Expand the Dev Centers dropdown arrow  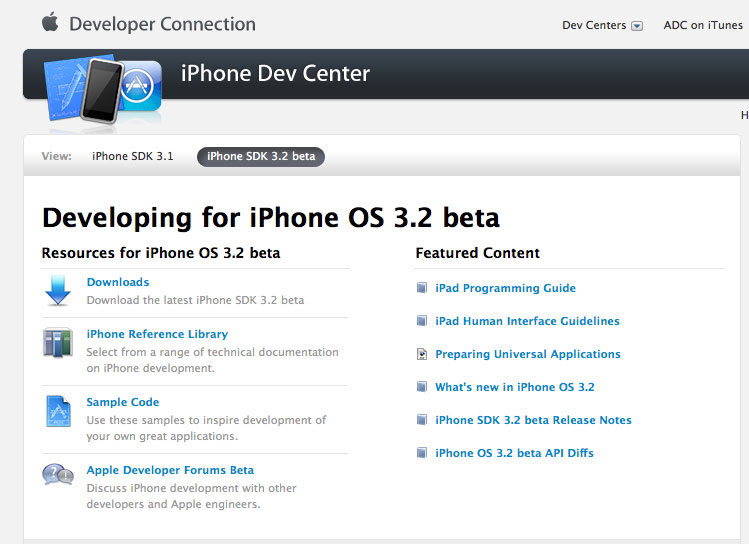tap(637, 26)
